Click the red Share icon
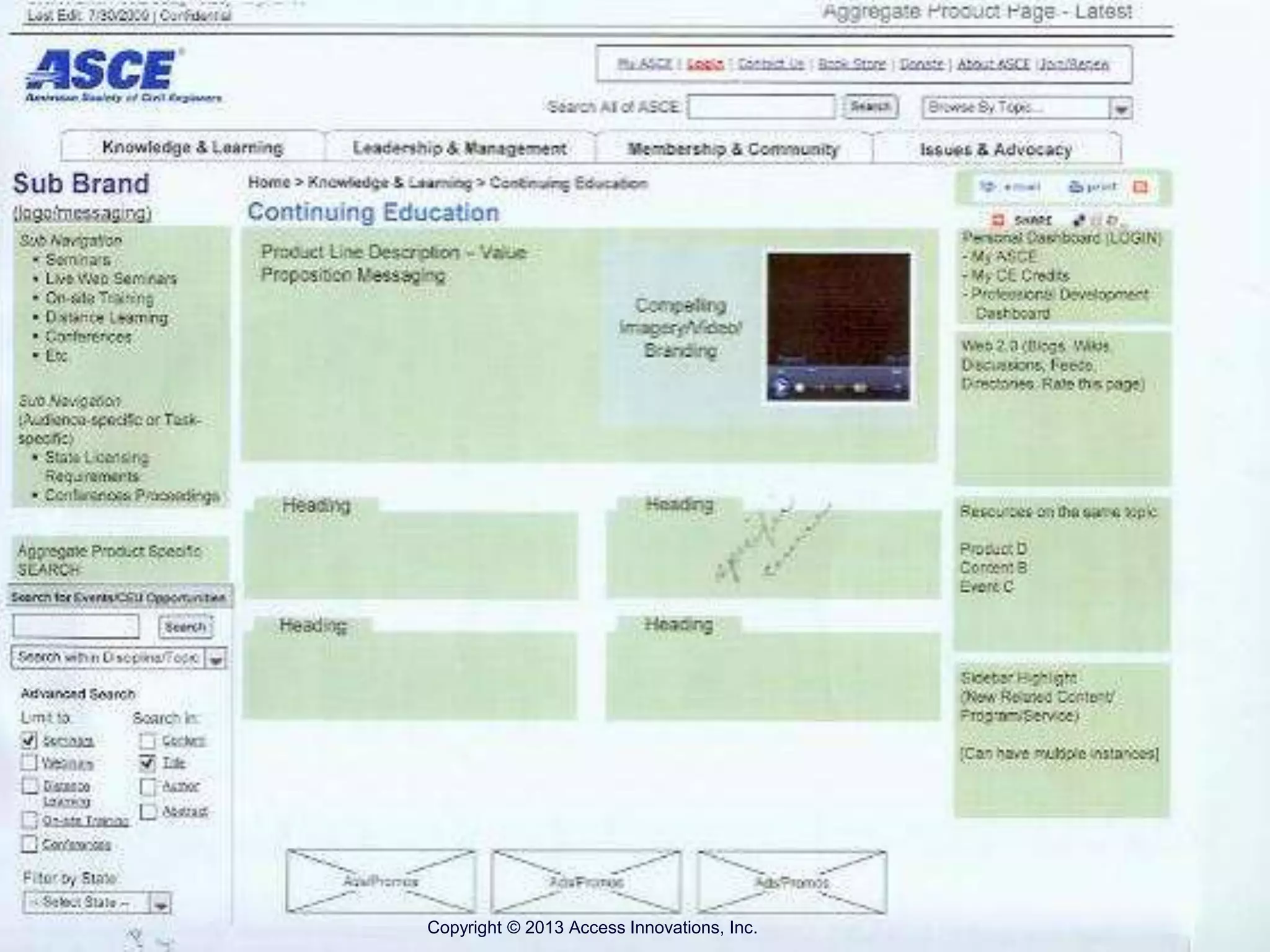The height and width of the screenshot is (952, 1270). click(x=998, y=220)
